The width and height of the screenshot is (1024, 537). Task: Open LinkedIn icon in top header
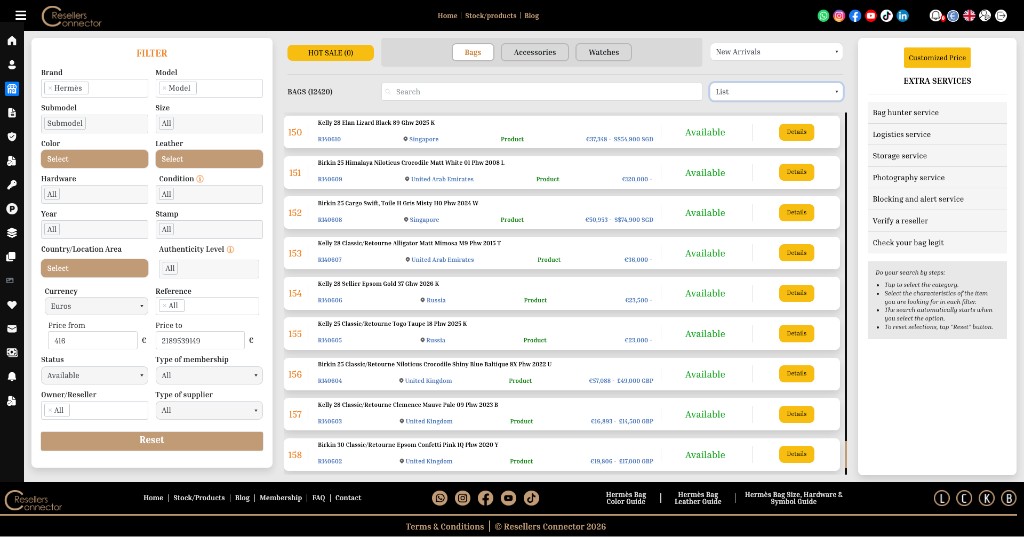pos(903,16)
